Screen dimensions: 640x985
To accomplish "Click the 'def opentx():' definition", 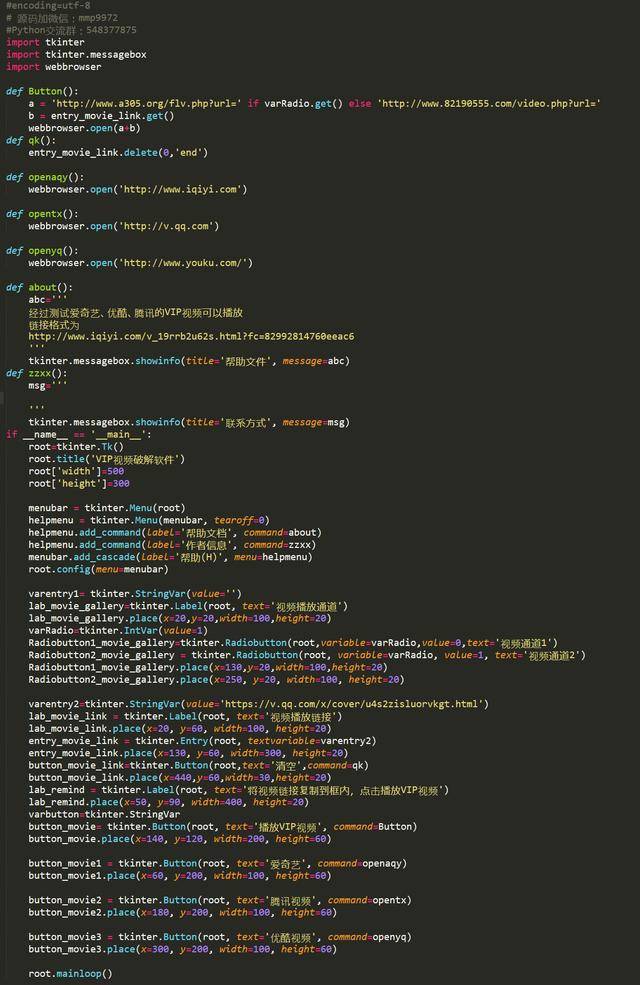I will pyautogui.click(x=42, y=214).
